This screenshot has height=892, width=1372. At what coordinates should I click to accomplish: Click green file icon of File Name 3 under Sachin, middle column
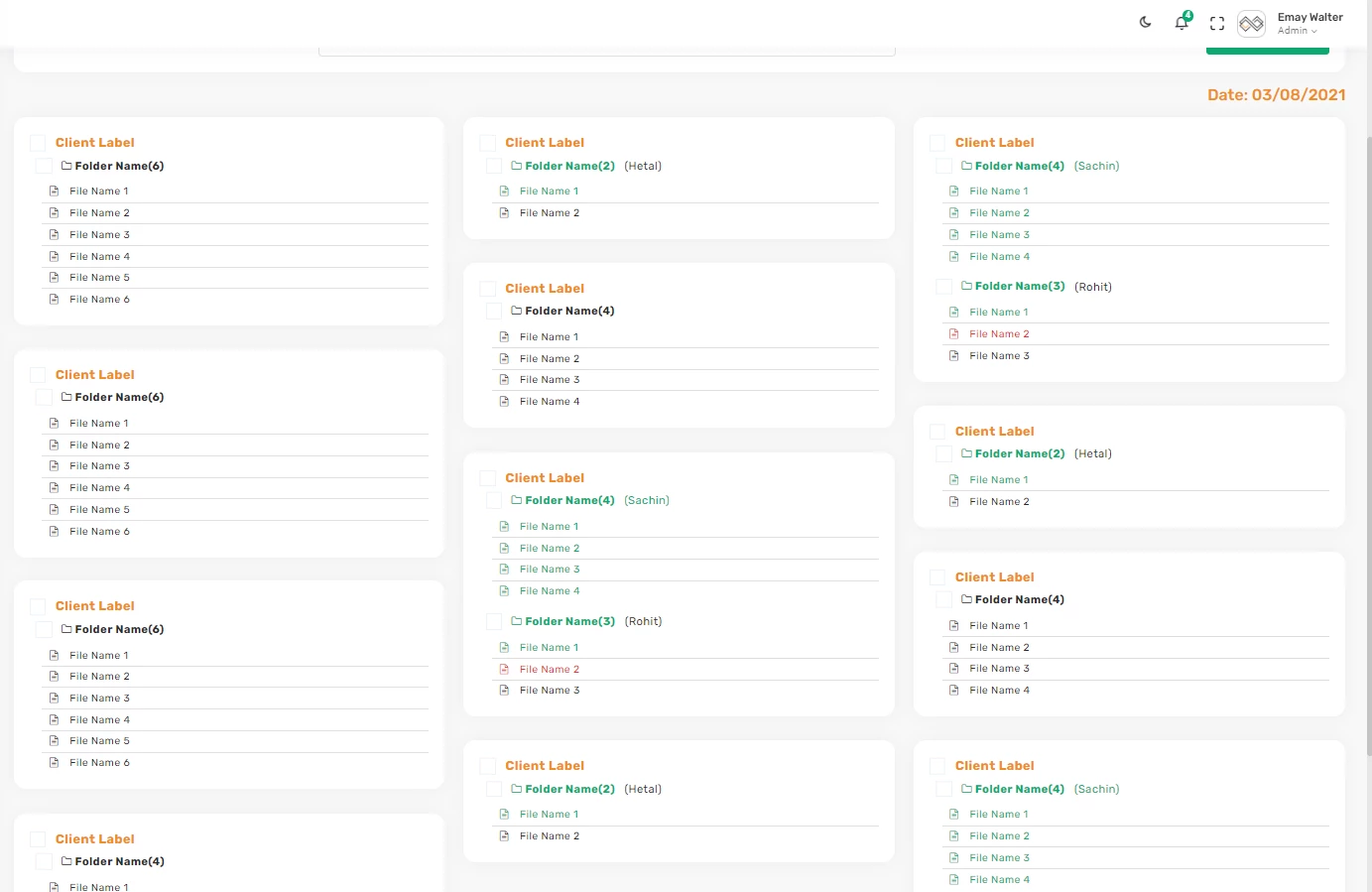pyautogui.click(x=504, y=570)
